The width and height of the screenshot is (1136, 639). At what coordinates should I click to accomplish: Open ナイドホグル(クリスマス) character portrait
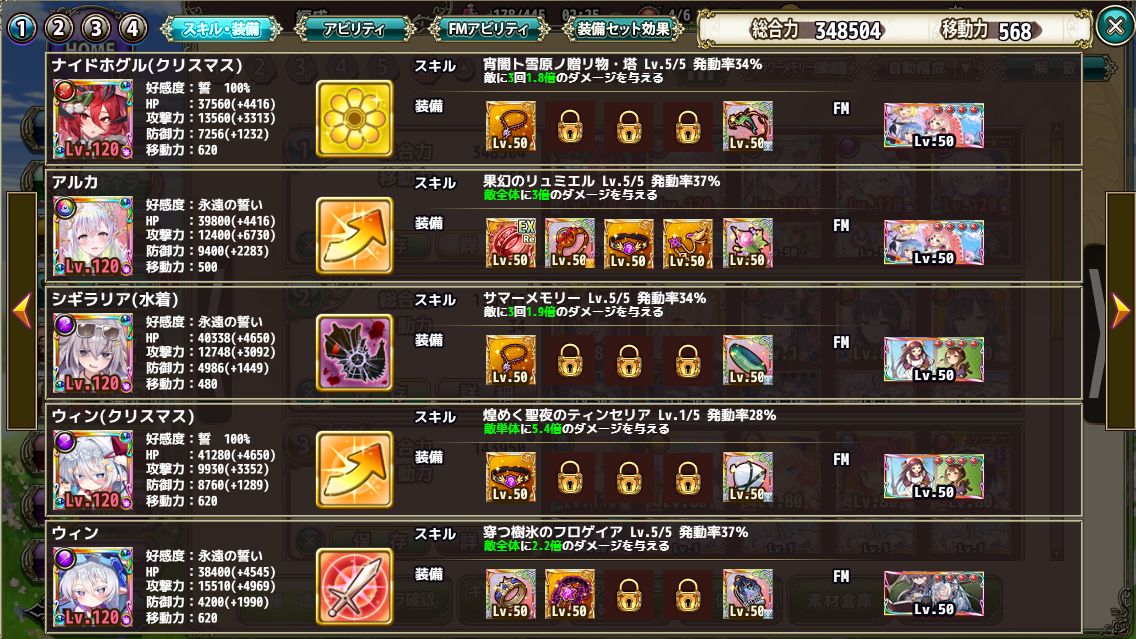click(93, 120)
